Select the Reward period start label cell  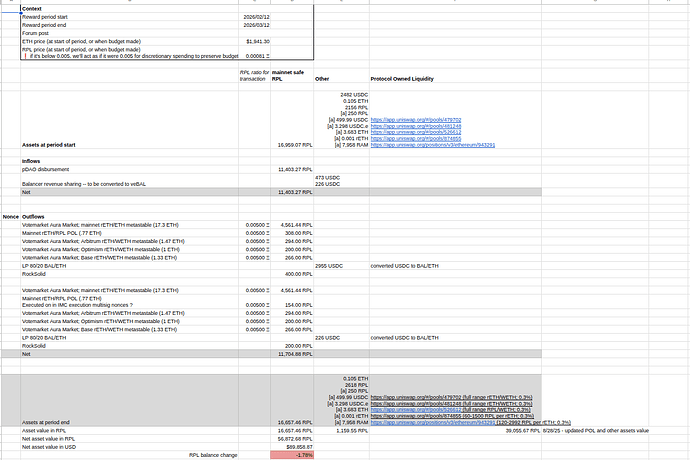click(129, 17)
